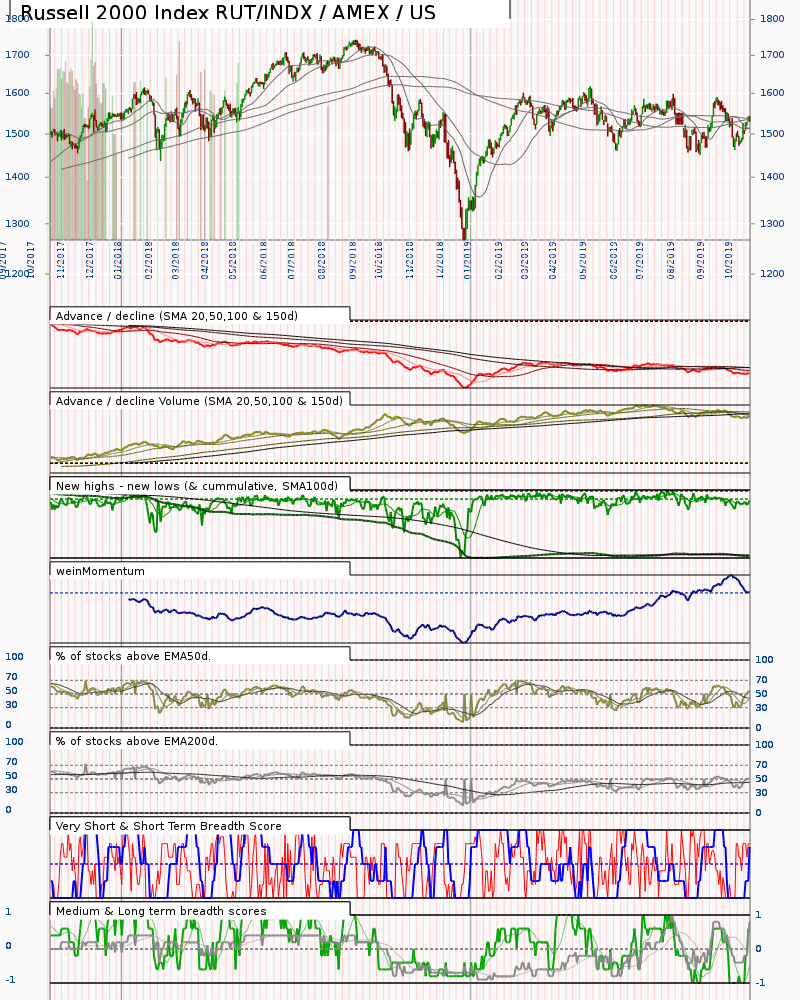Click the 01/2019 date label
This screenshot has height=1000, width=800.
point(468,260)
